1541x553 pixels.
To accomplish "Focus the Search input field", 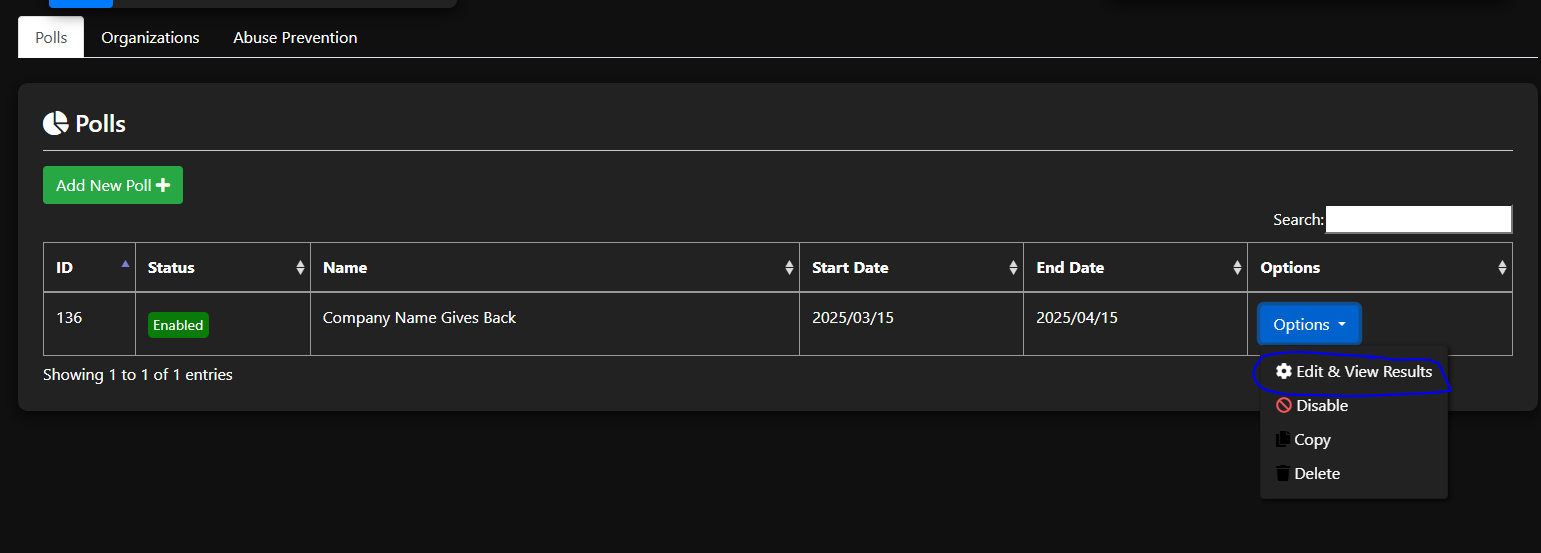I will point(1418,220).
